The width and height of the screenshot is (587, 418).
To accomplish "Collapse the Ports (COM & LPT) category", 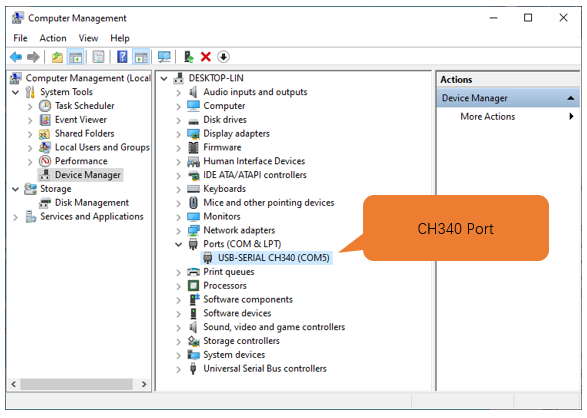I will point(178,245).
